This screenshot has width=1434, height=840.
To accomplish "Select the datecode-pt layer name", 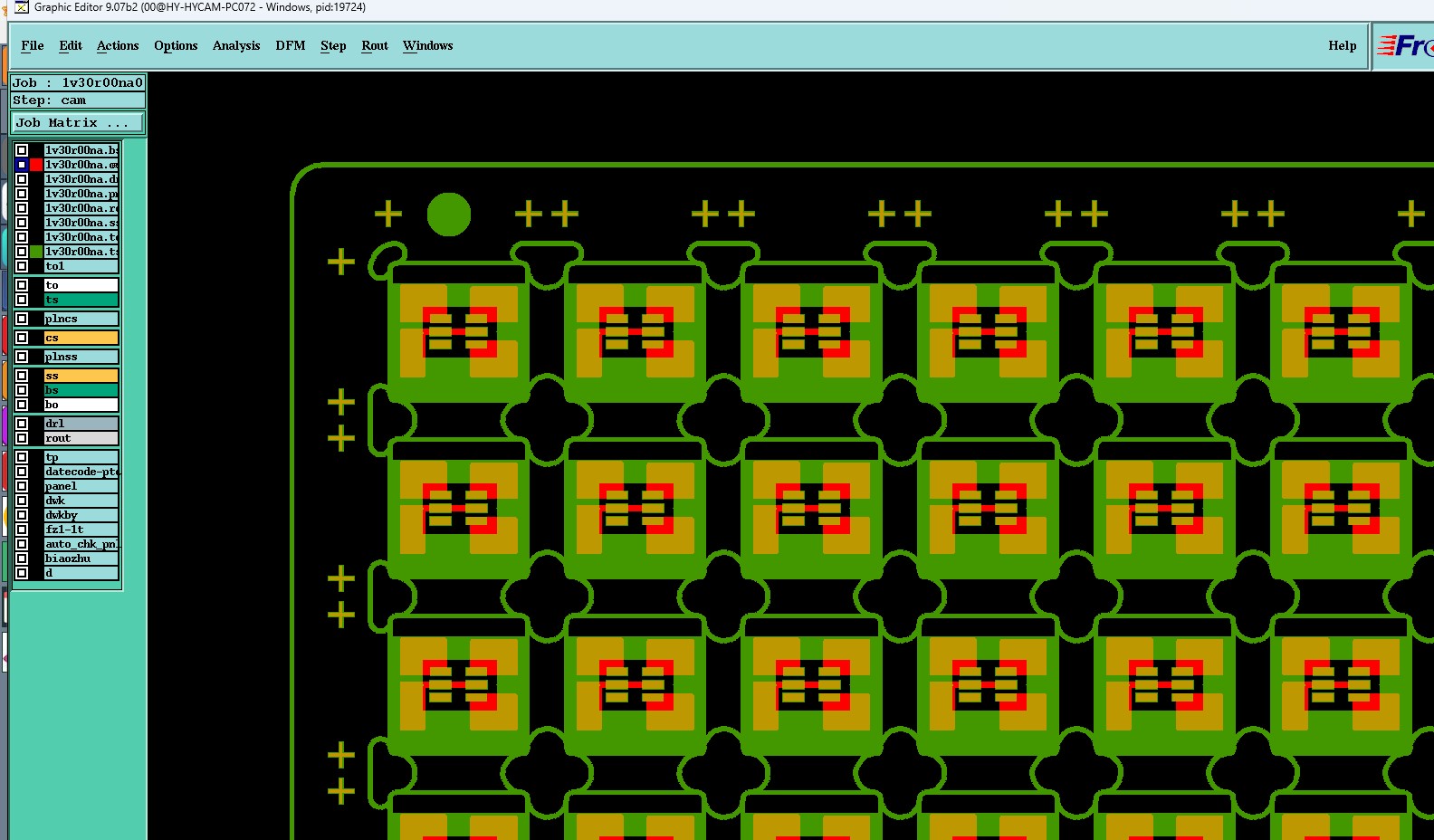I will (x=81, y=472).
